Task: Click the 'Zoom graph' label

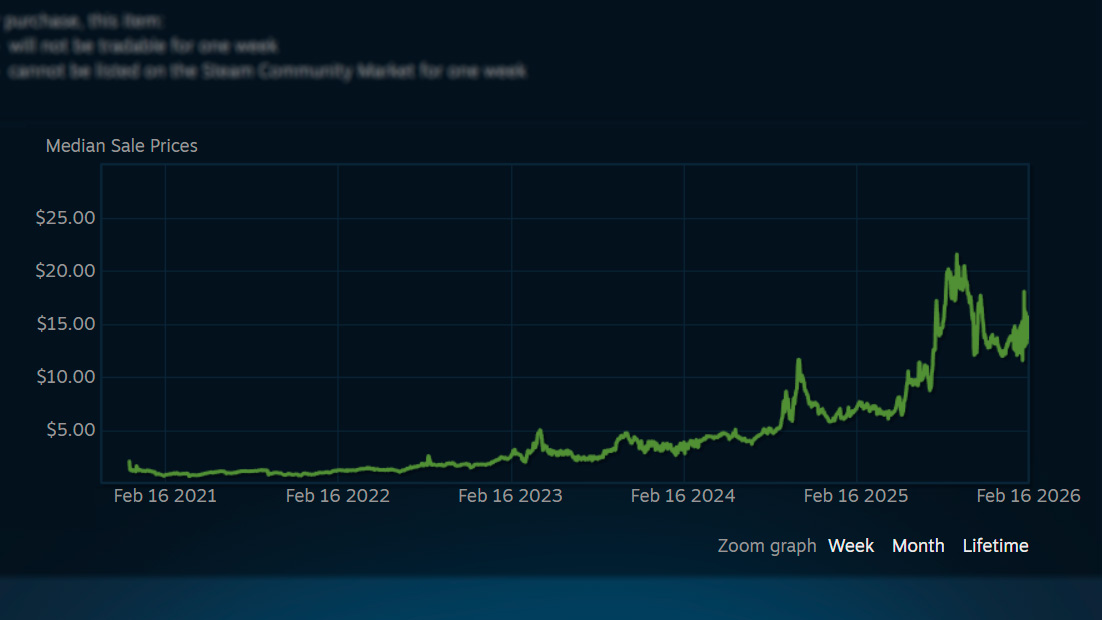Action: [767, 545]
